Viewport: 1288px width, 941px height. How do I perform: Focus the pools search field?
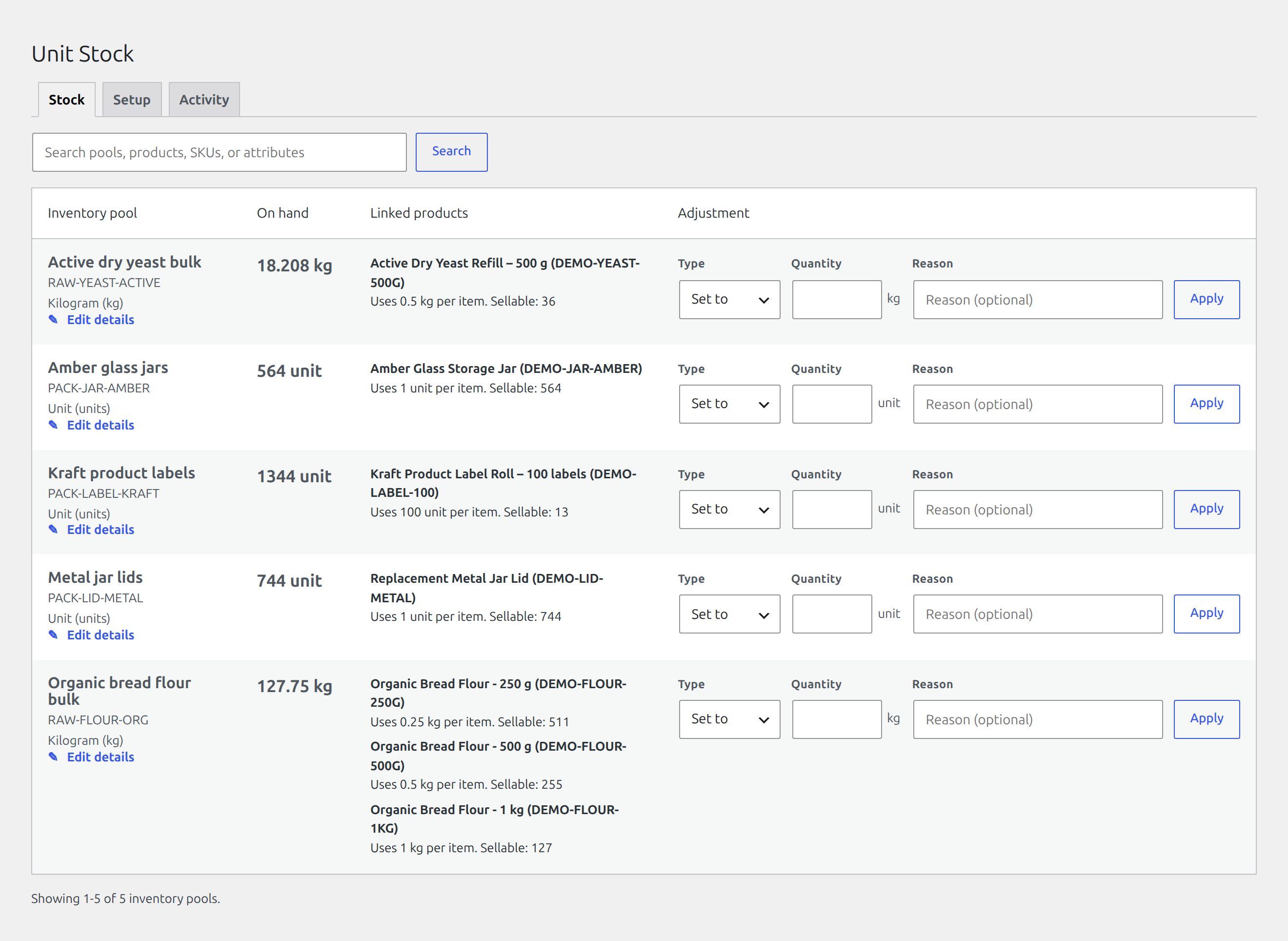click(x=219, y=152)
